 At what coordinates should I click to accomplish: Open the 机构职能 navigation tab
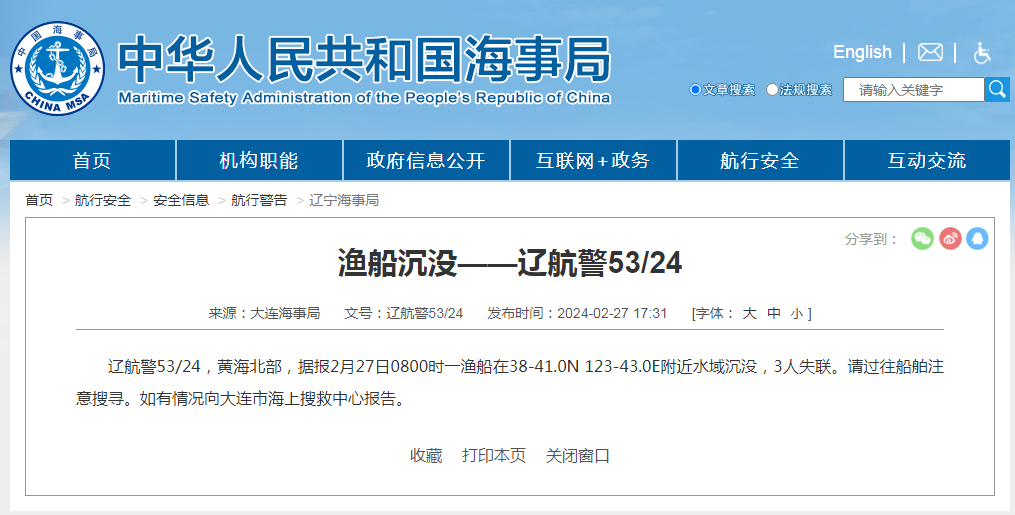tap(259, 160)
